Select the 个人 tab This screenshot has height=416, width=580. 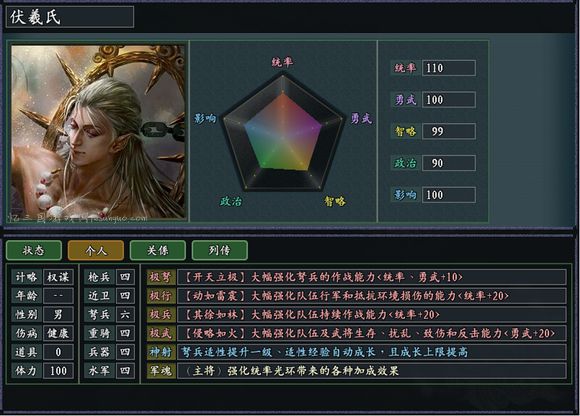[96, 250]
